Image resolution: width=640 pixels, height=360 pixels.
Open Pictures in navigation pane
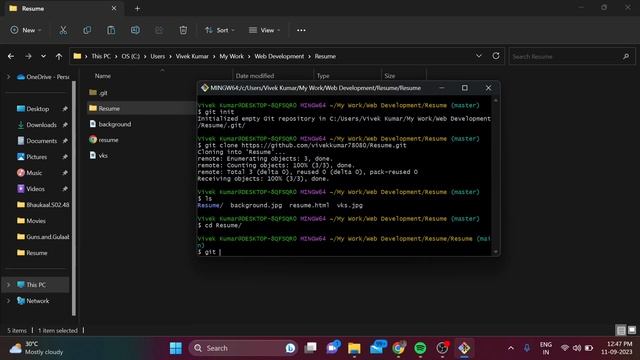tap(36, 157)
